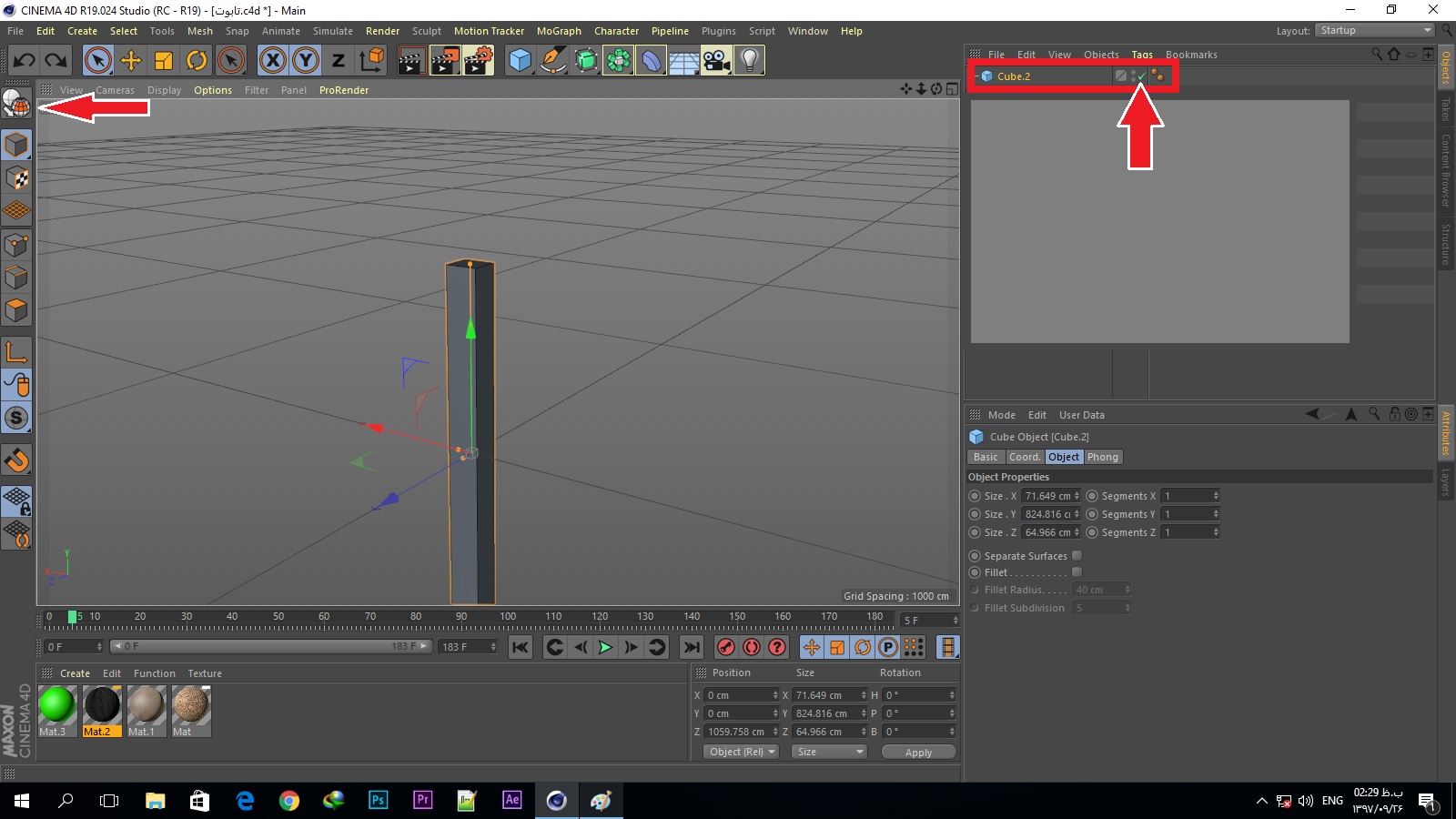
Task: Open the Simulate menu
Action: [x=333, y=31]
